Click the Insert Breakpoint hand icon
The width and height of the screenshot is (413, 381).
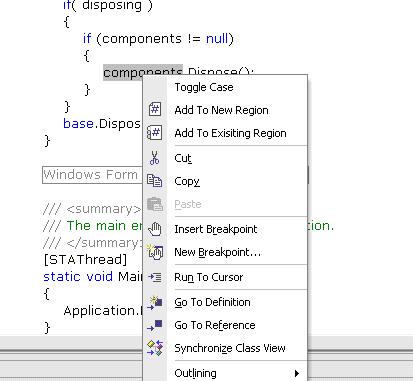(155, 229)
